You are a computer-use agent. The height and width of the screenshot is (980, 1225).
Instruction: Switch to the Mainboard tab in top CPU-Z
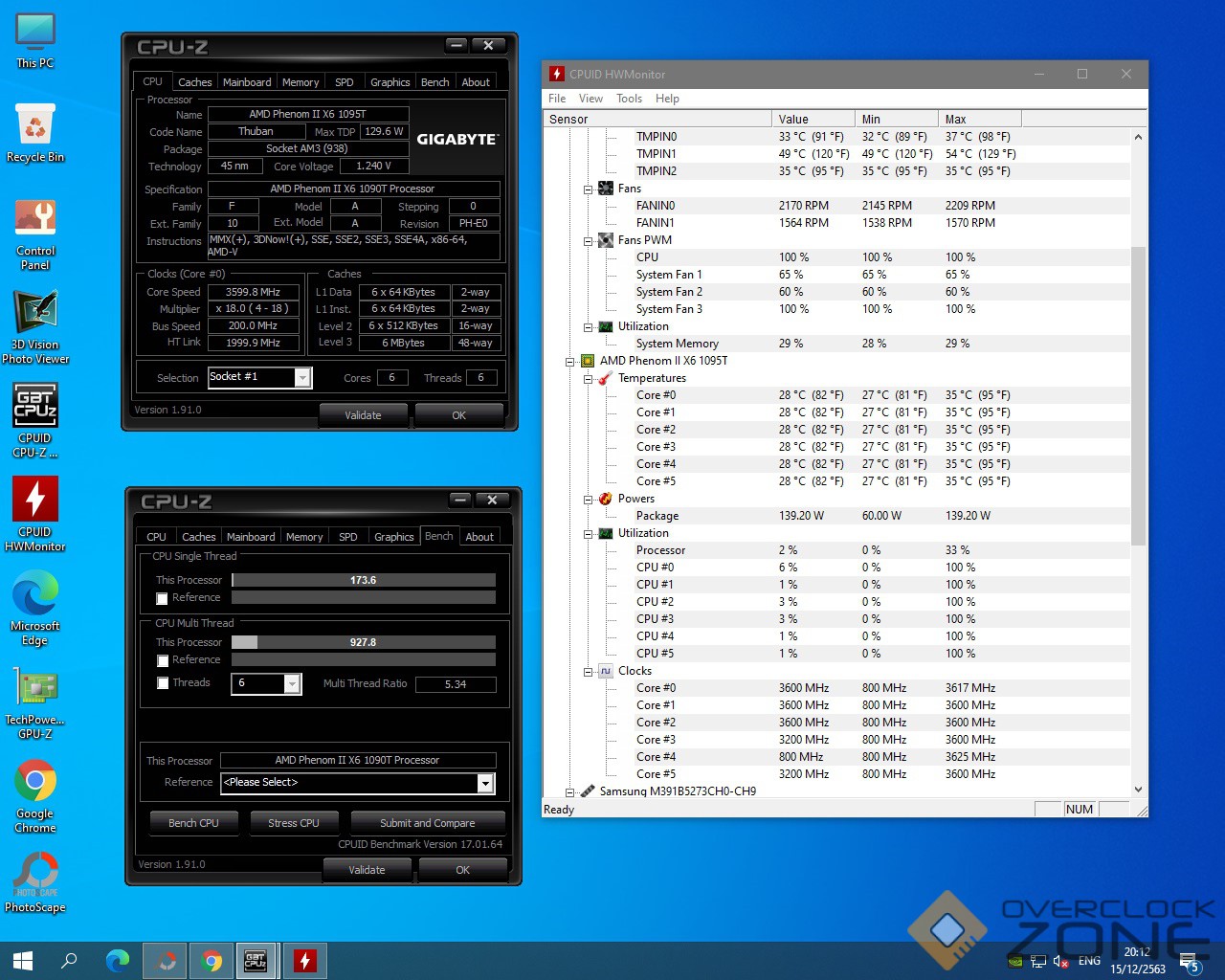[247, 82]
